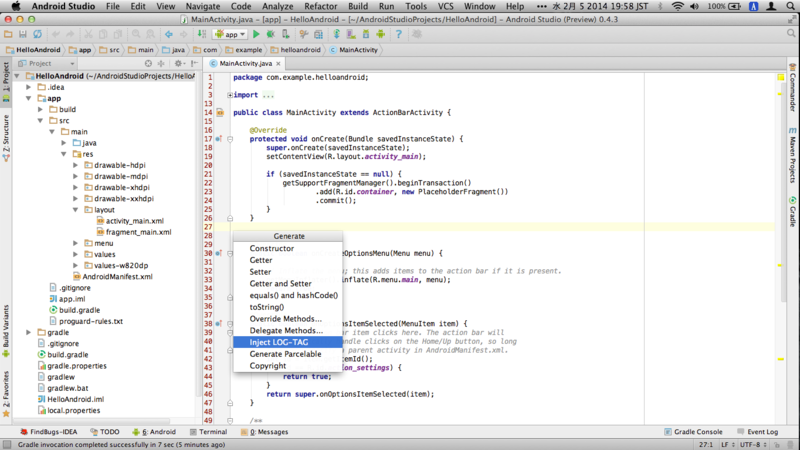Collapse the app folder
This screenshot has height=450, width=800.
pos(29,98)
